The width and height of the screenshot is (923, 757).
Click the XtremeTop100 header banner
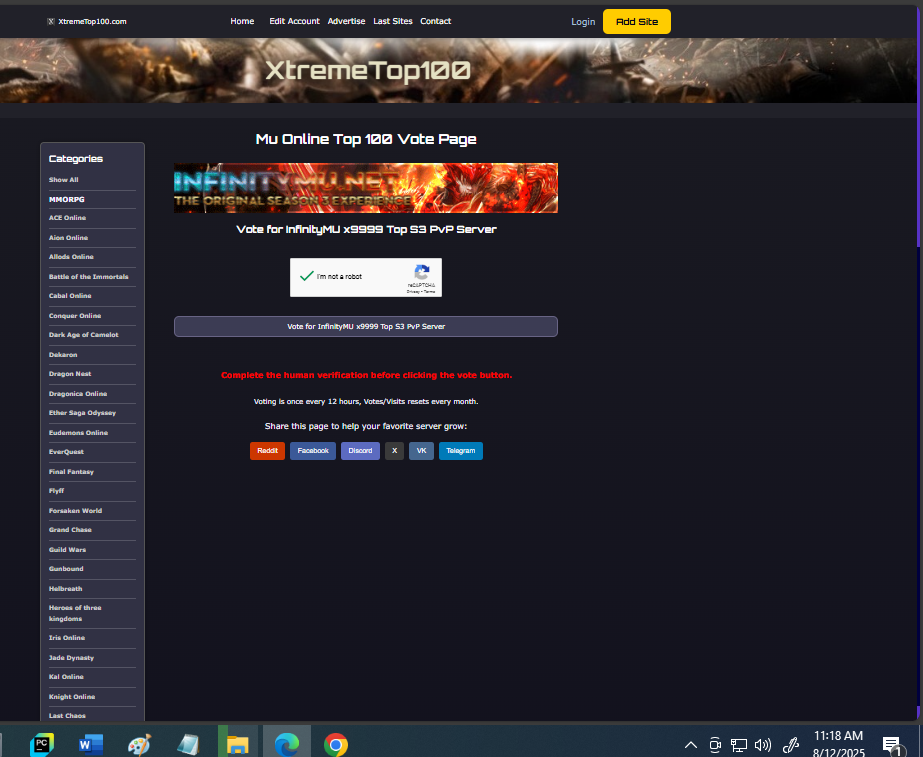pyautogui.click(x=459, y=71)
